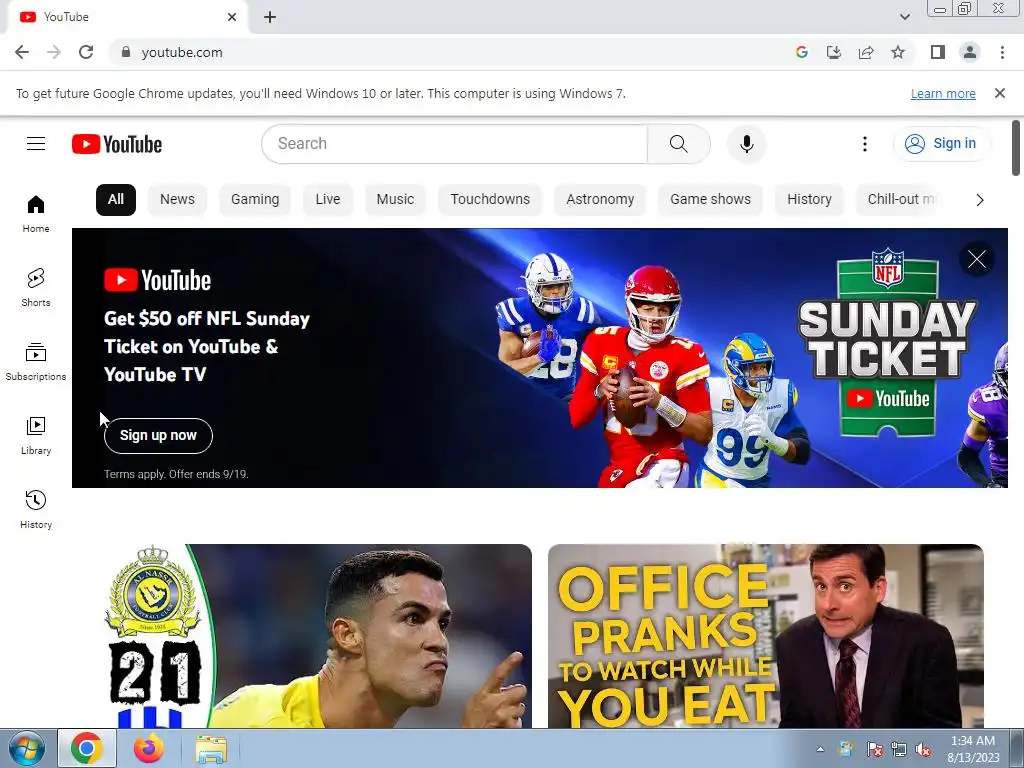
Task: Show hidden system tray icons
Action: 820,749
